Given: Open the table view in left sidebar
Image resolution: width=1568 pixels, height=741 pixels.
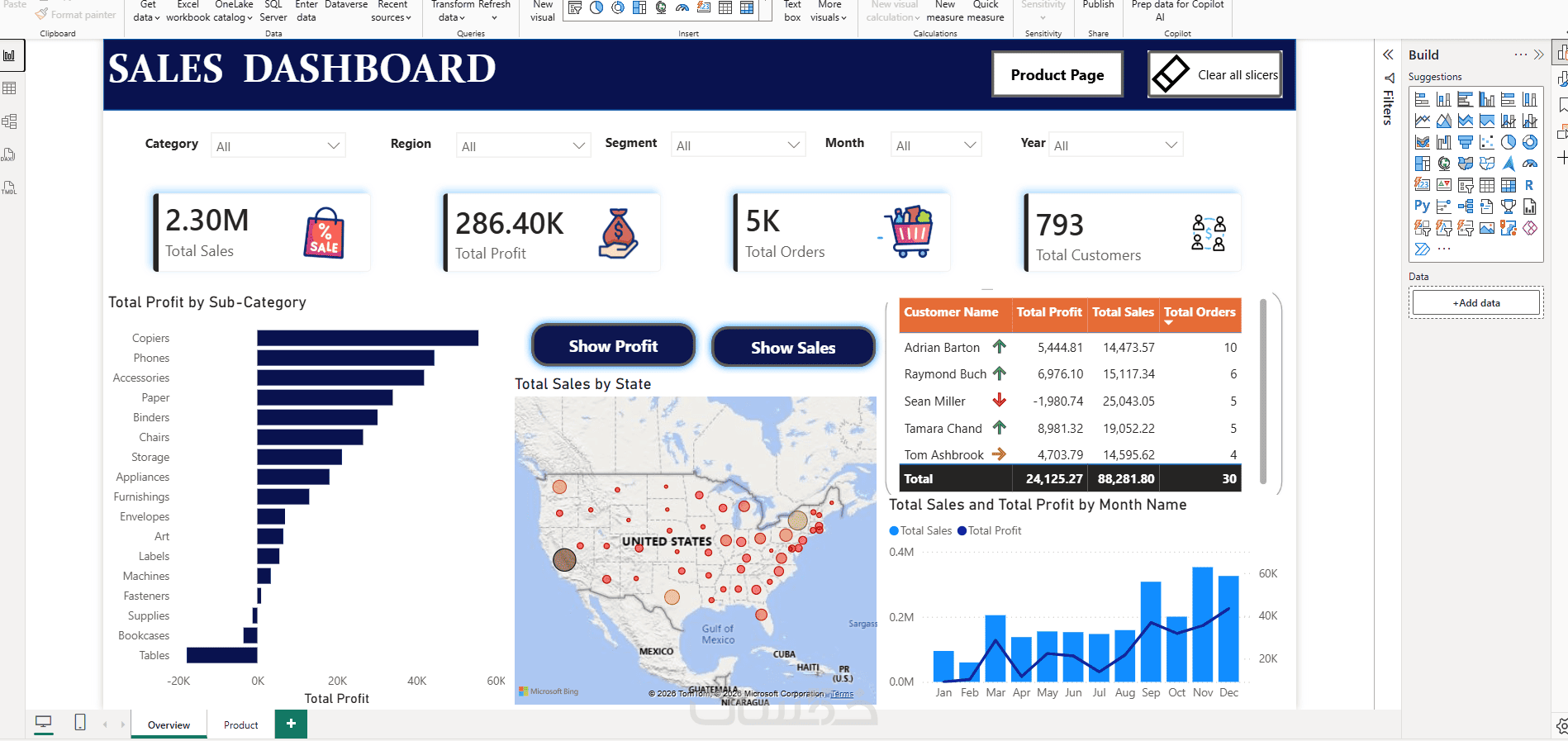Looking at the screenshot, I should pyautogui.click(x=10, y=88).
